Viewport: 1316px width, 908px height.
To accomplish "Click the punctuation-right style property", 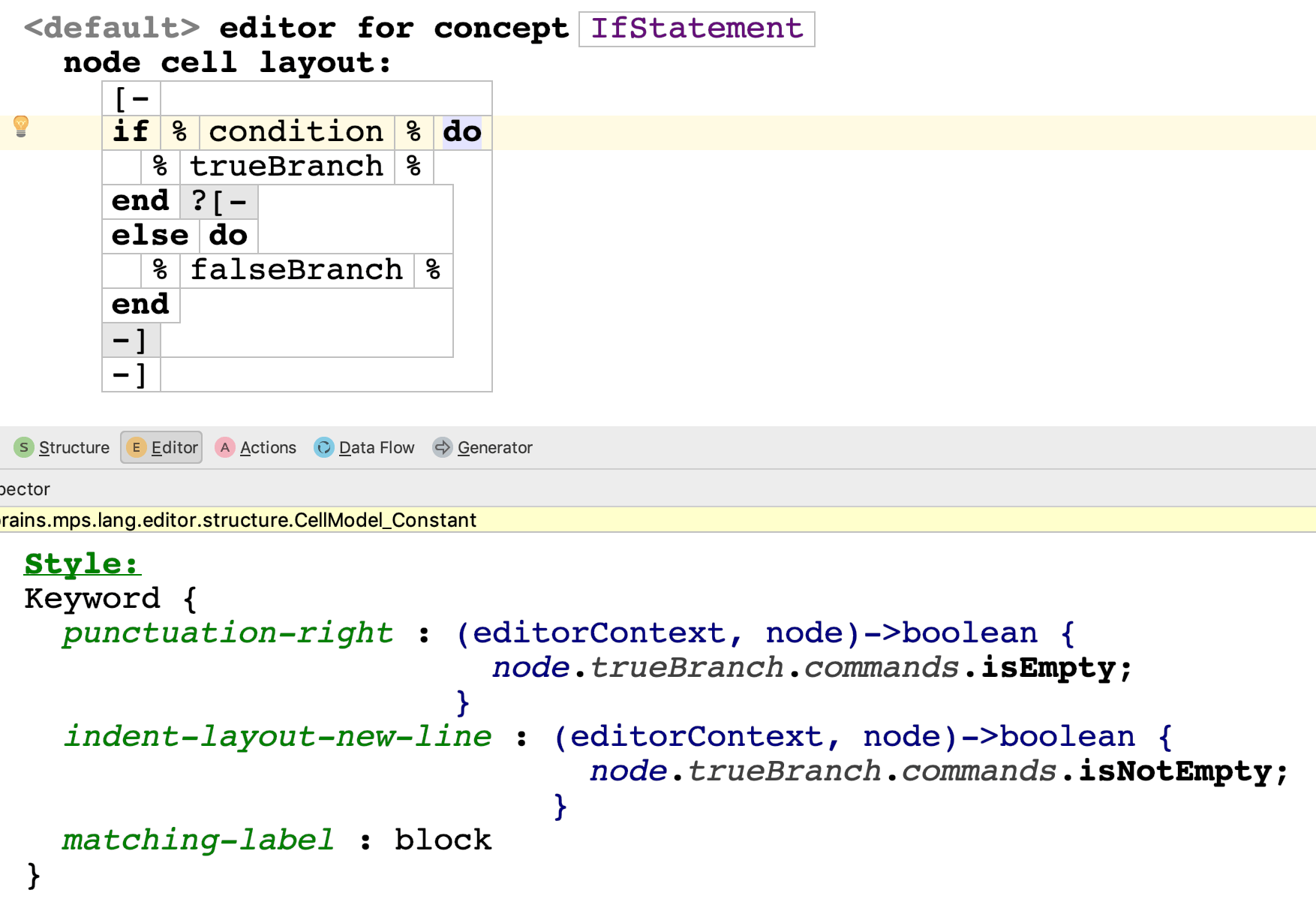I will click(227, 633).
